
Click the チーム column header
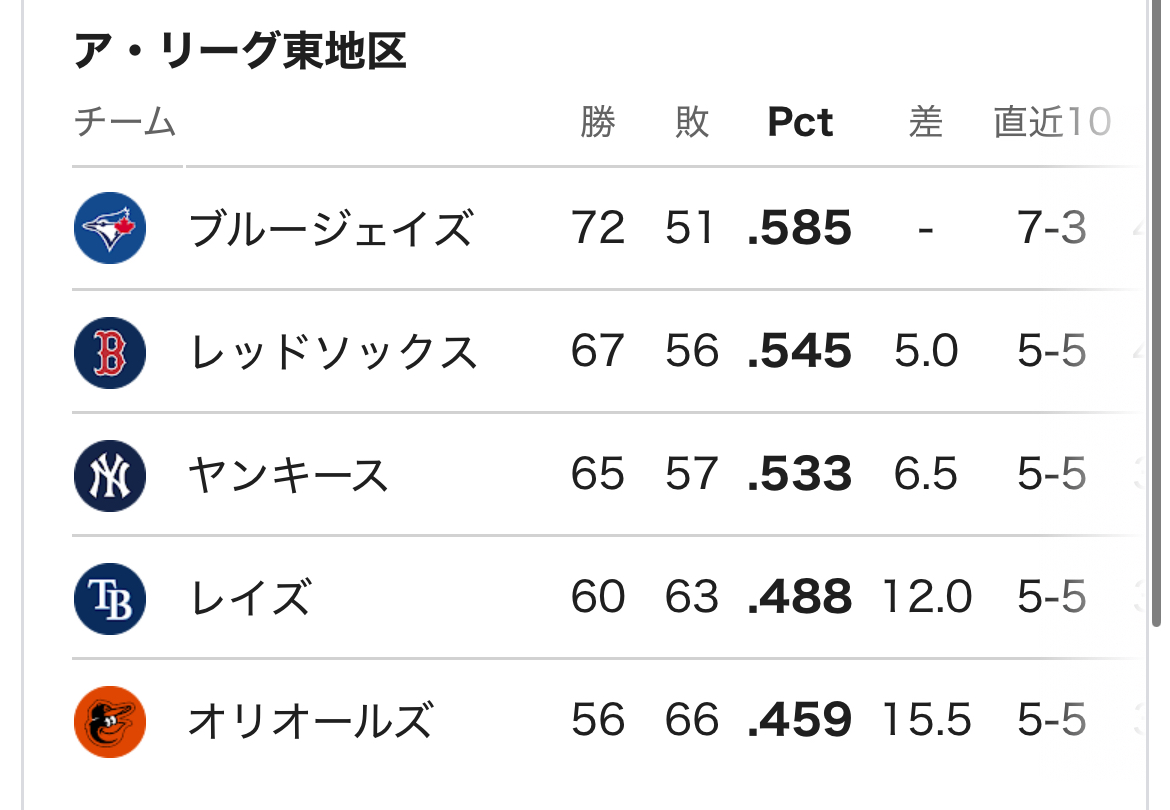click(125, 123)
